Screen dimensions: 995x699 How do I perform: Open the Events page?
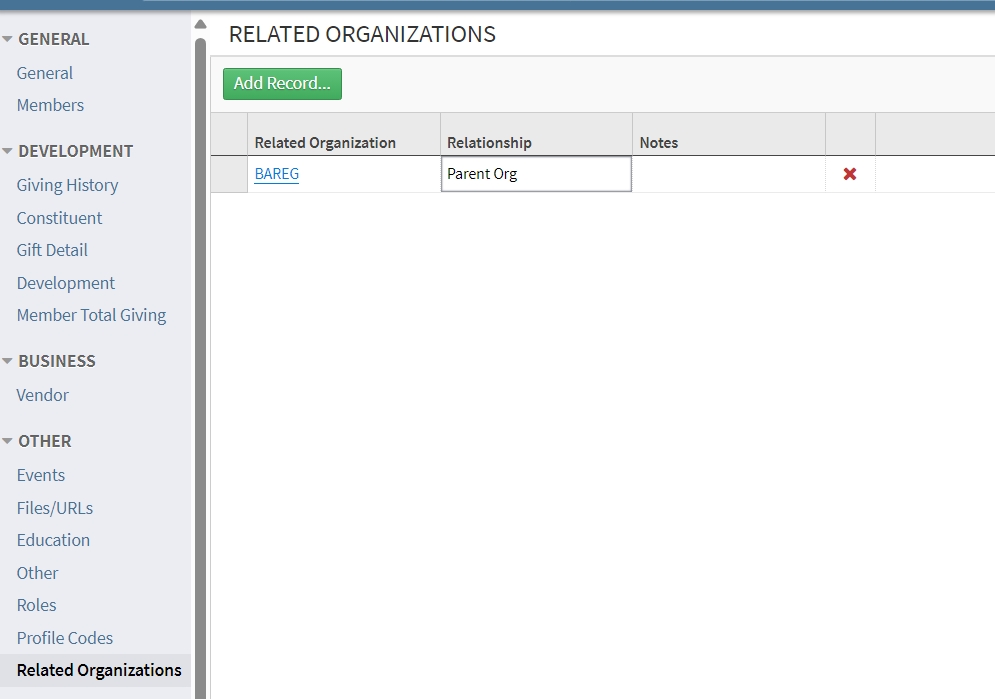(x=40, y=475)
